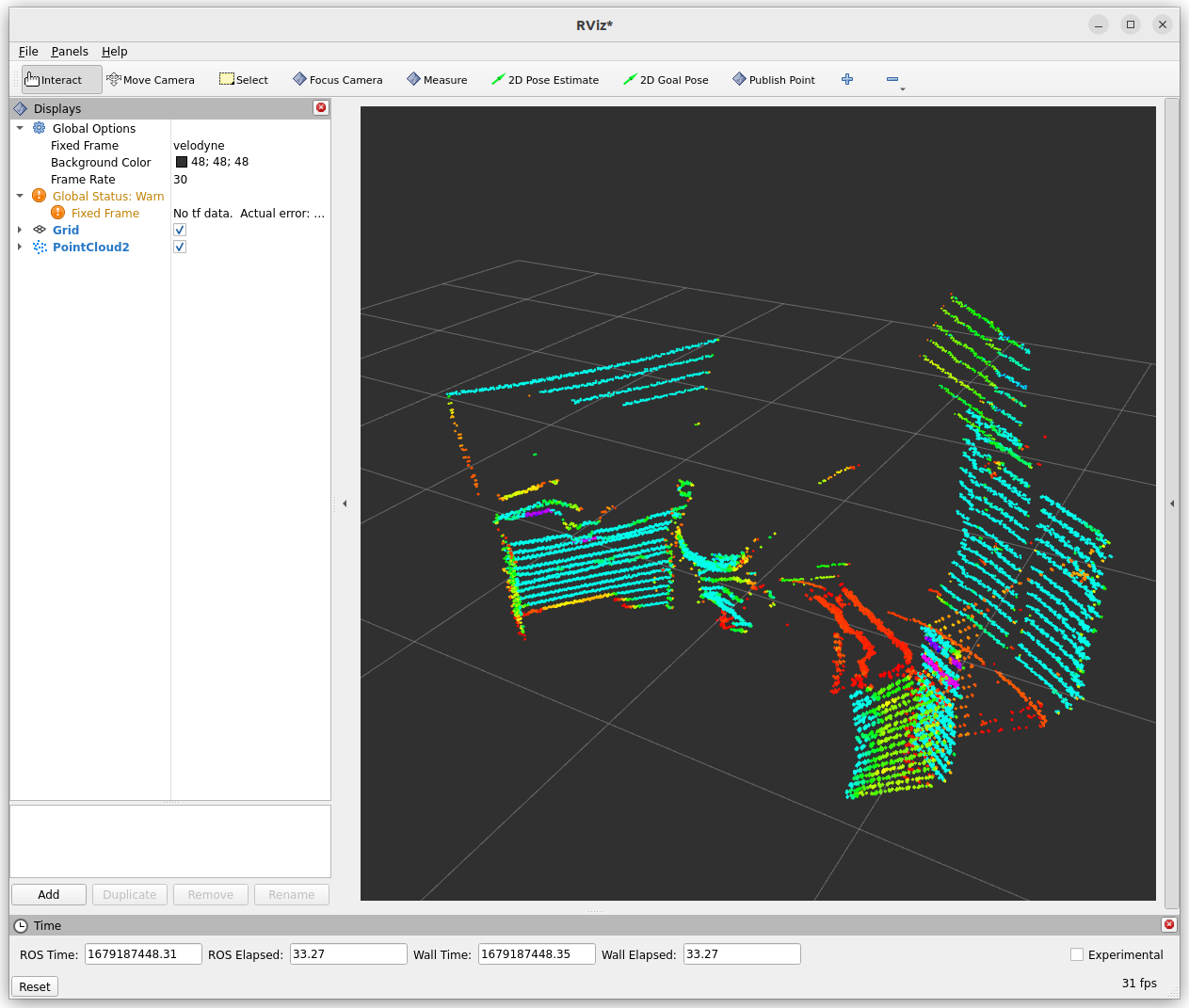
Task: Pick the Measure tool
Action: (437, 80)
